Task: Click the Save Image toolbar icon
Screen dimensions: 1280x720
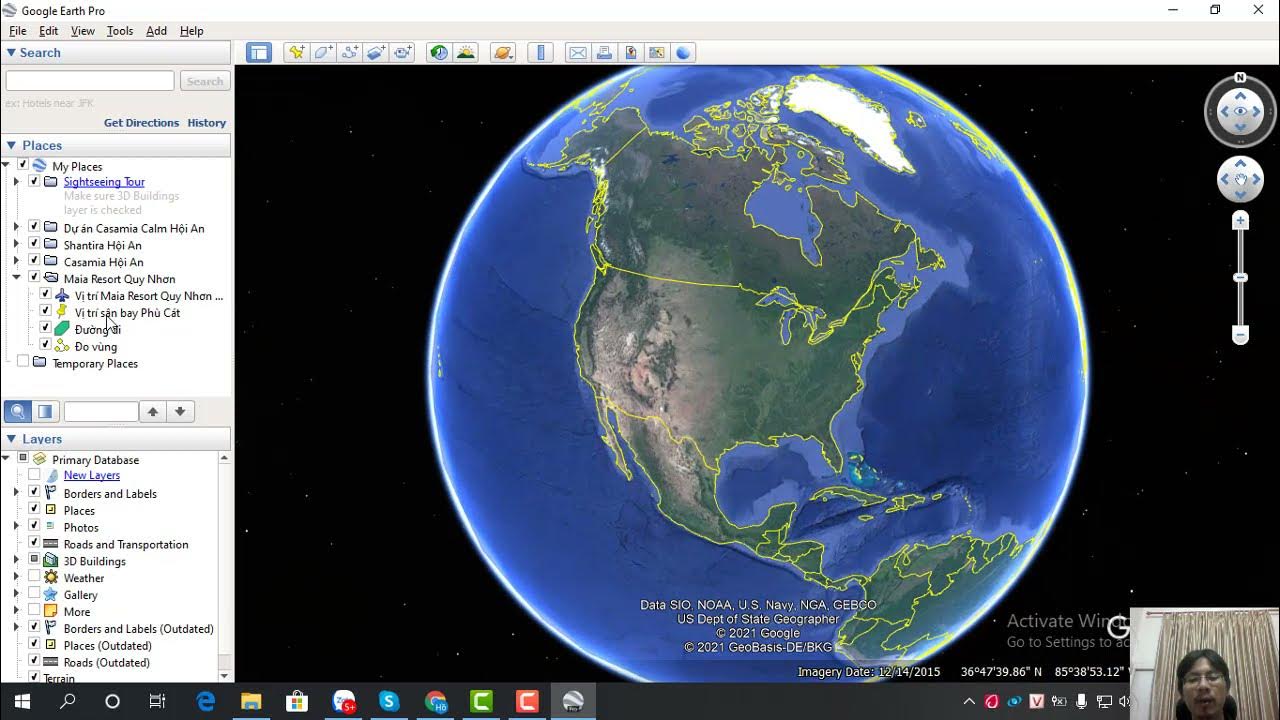Action: pyautogui.click(x=631, y=53)
